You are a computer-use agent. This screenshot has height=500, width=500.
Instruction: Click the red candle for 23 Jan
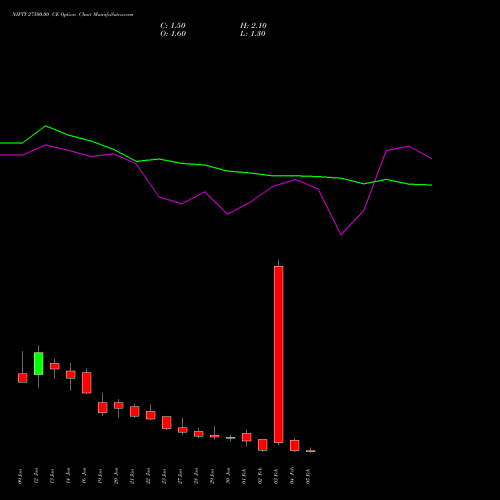click(167, 422)
